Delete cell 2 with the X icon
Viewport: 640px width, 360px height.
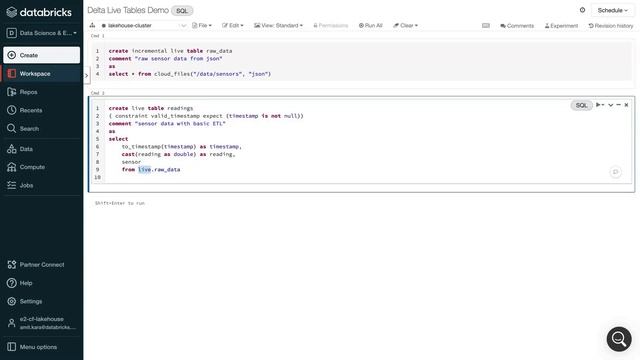click(626, 105)
